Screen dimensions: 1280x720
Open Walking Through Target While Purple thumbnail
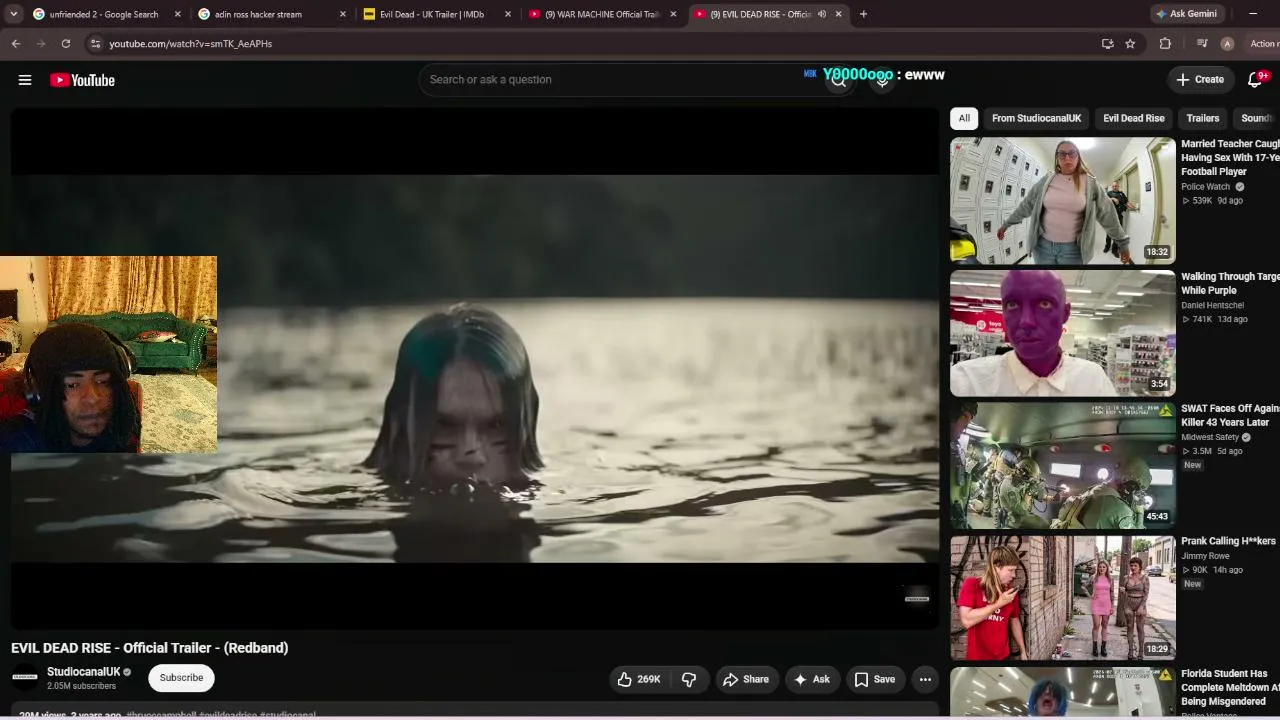click(1063, 333)
